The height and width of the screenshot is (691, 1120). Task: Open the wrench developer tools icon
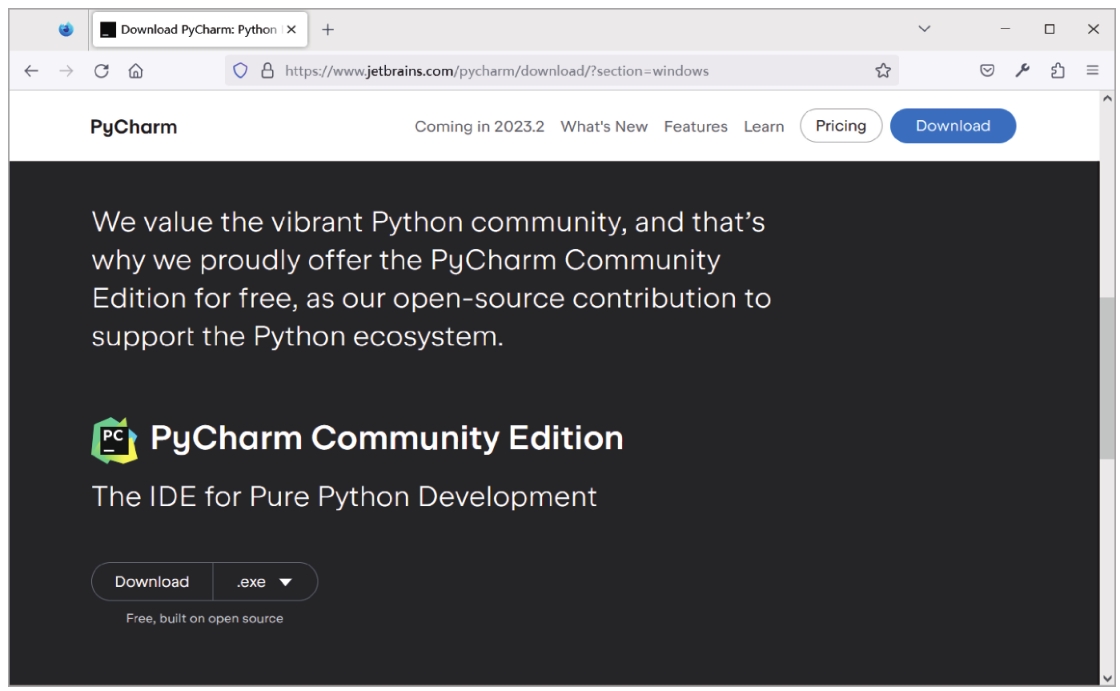point(1021,71)
